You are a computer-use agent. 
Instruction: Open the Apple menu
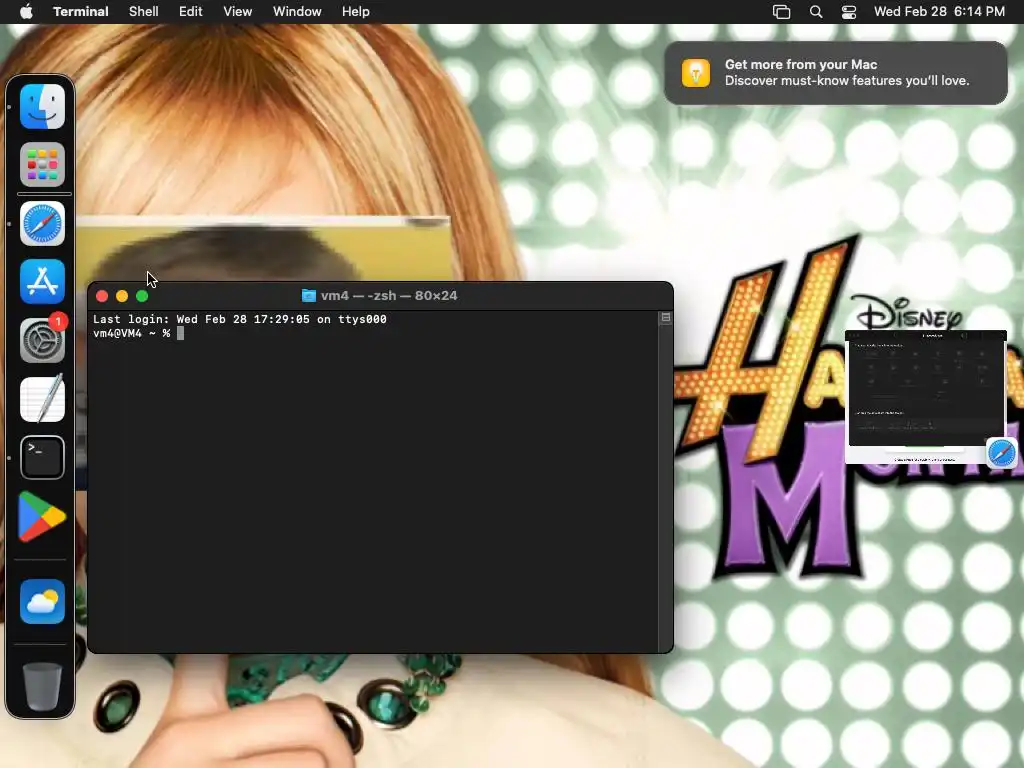[26, 11]
